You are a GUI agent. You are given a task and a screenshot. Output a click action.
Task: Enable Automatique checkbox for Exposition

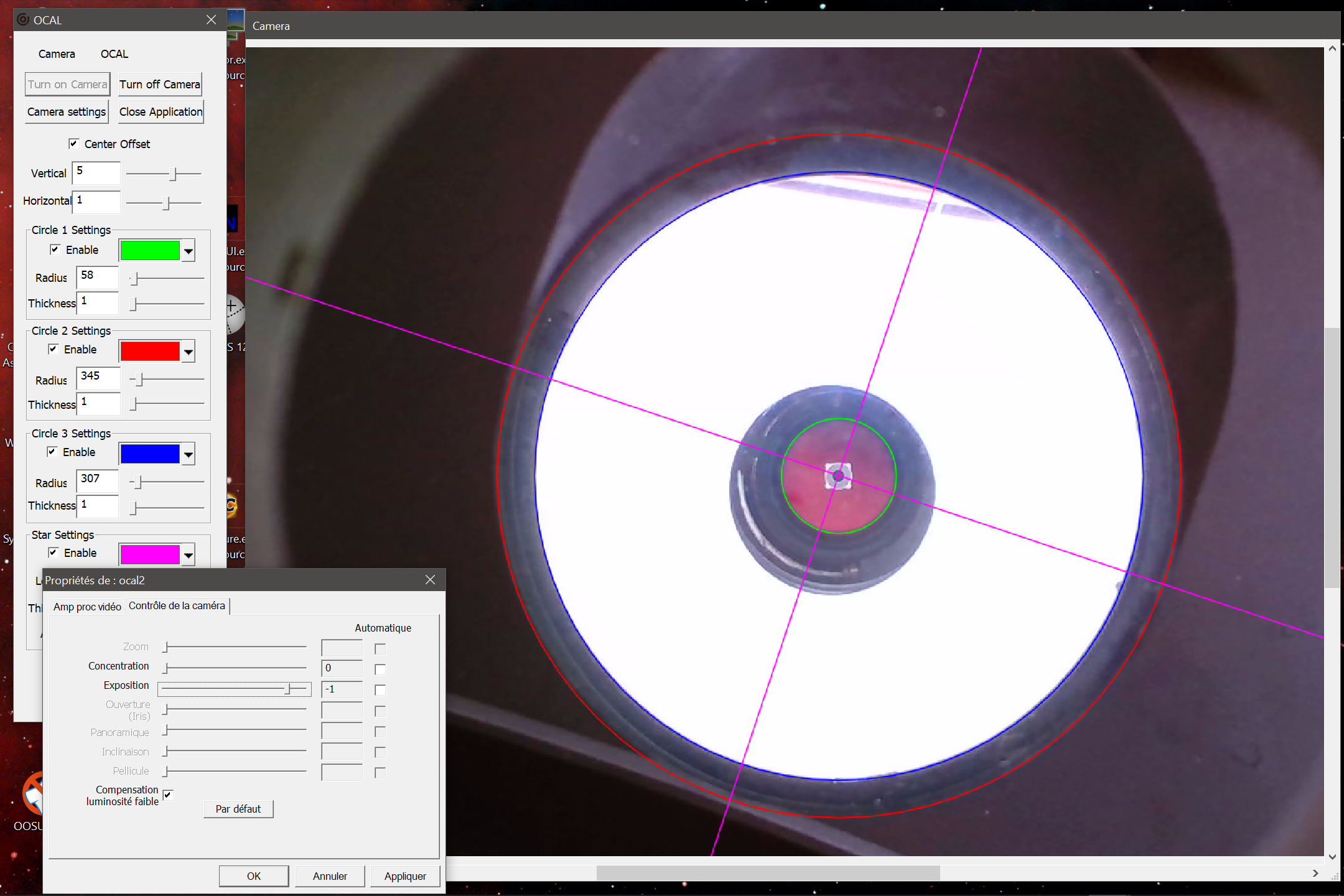point(380,690)
